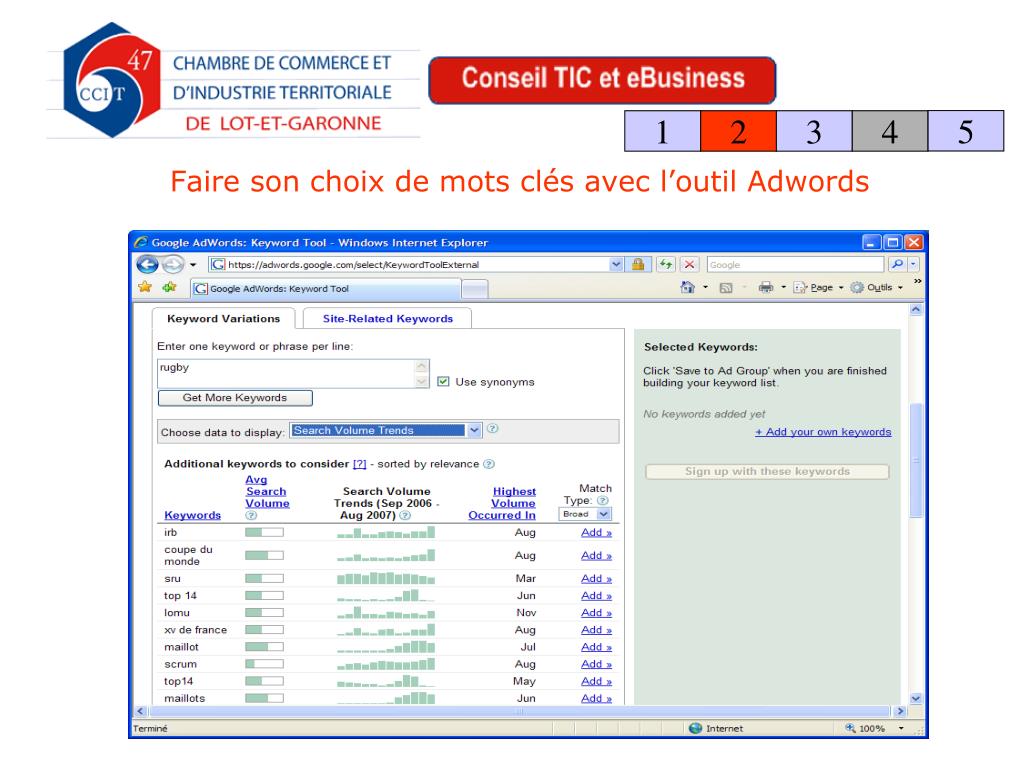Click the search magnifier icon
Image resolution: width=1024 pixels, height=768 pixels.
[897, 264]
